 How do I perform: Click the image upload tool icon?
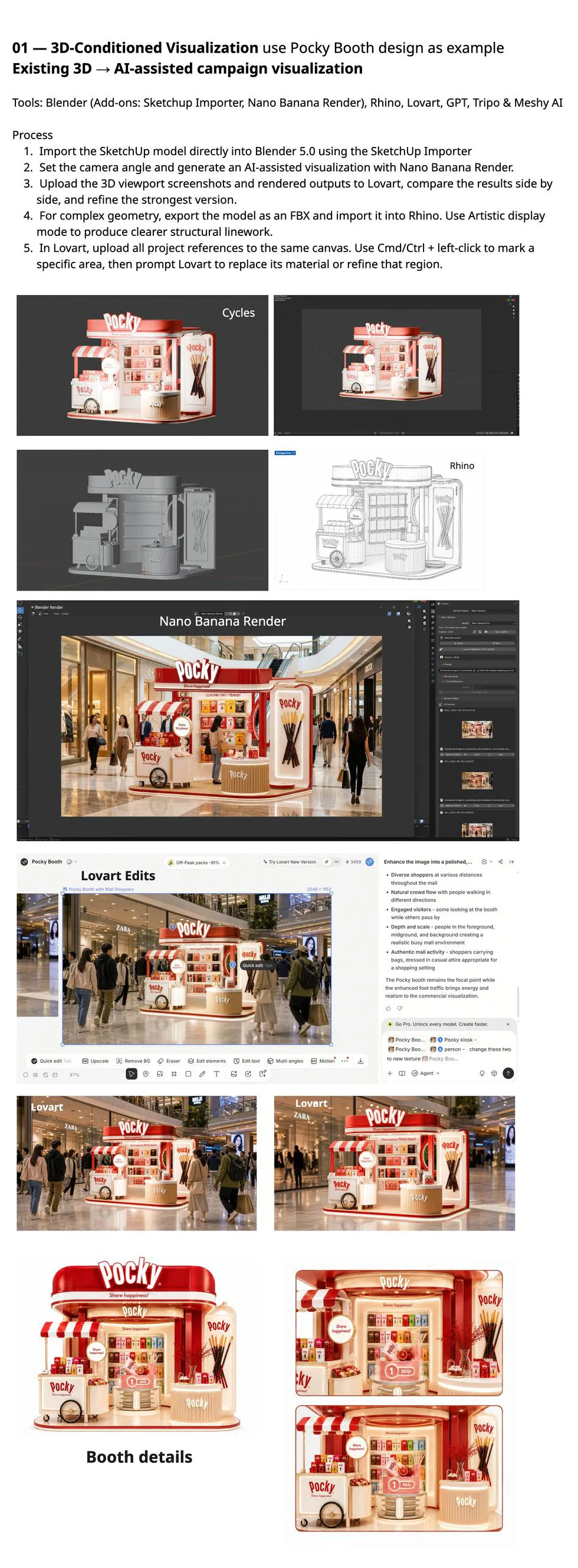coord(159,1074)
